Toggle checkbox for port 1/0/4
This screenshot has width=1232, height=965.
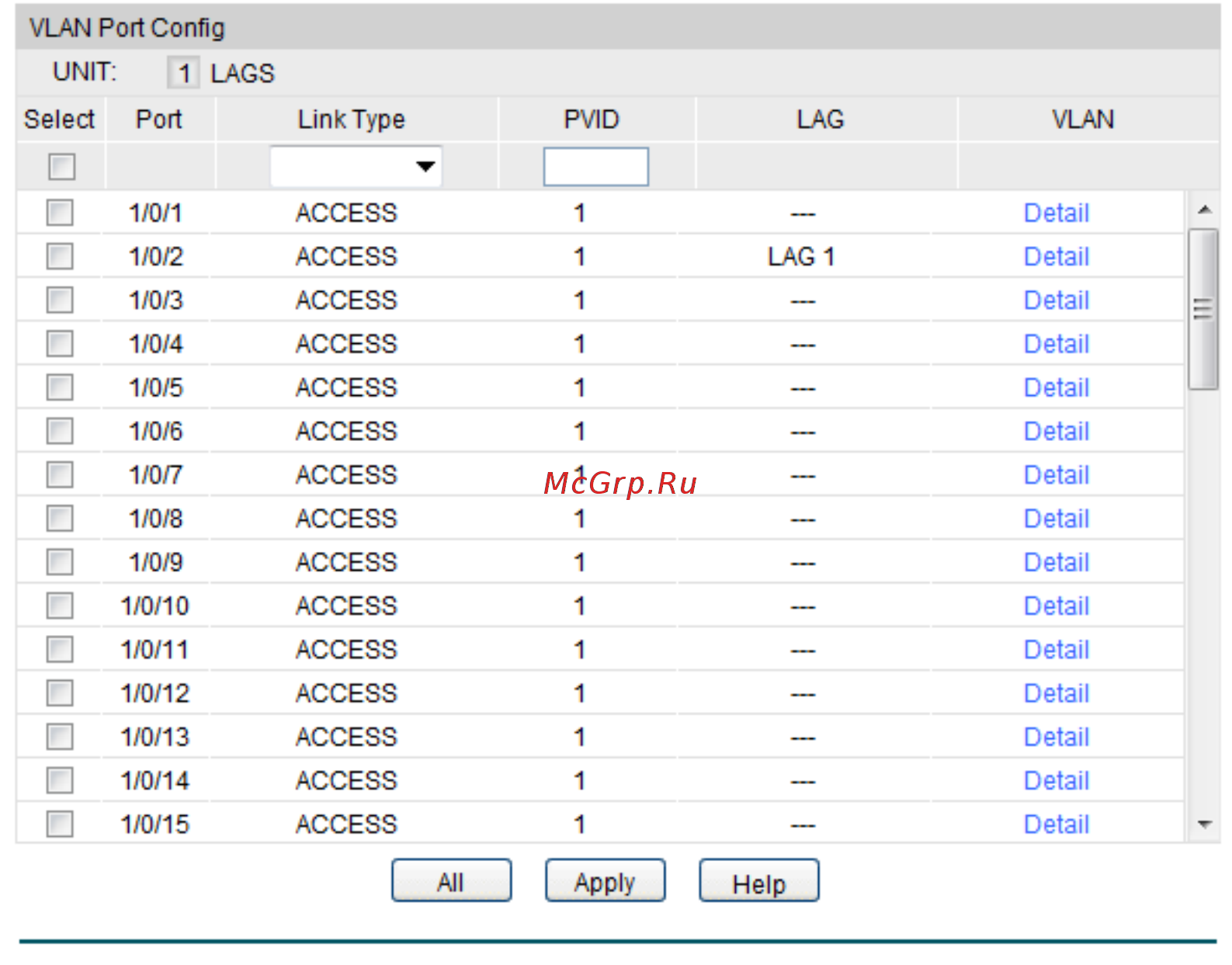60,343
